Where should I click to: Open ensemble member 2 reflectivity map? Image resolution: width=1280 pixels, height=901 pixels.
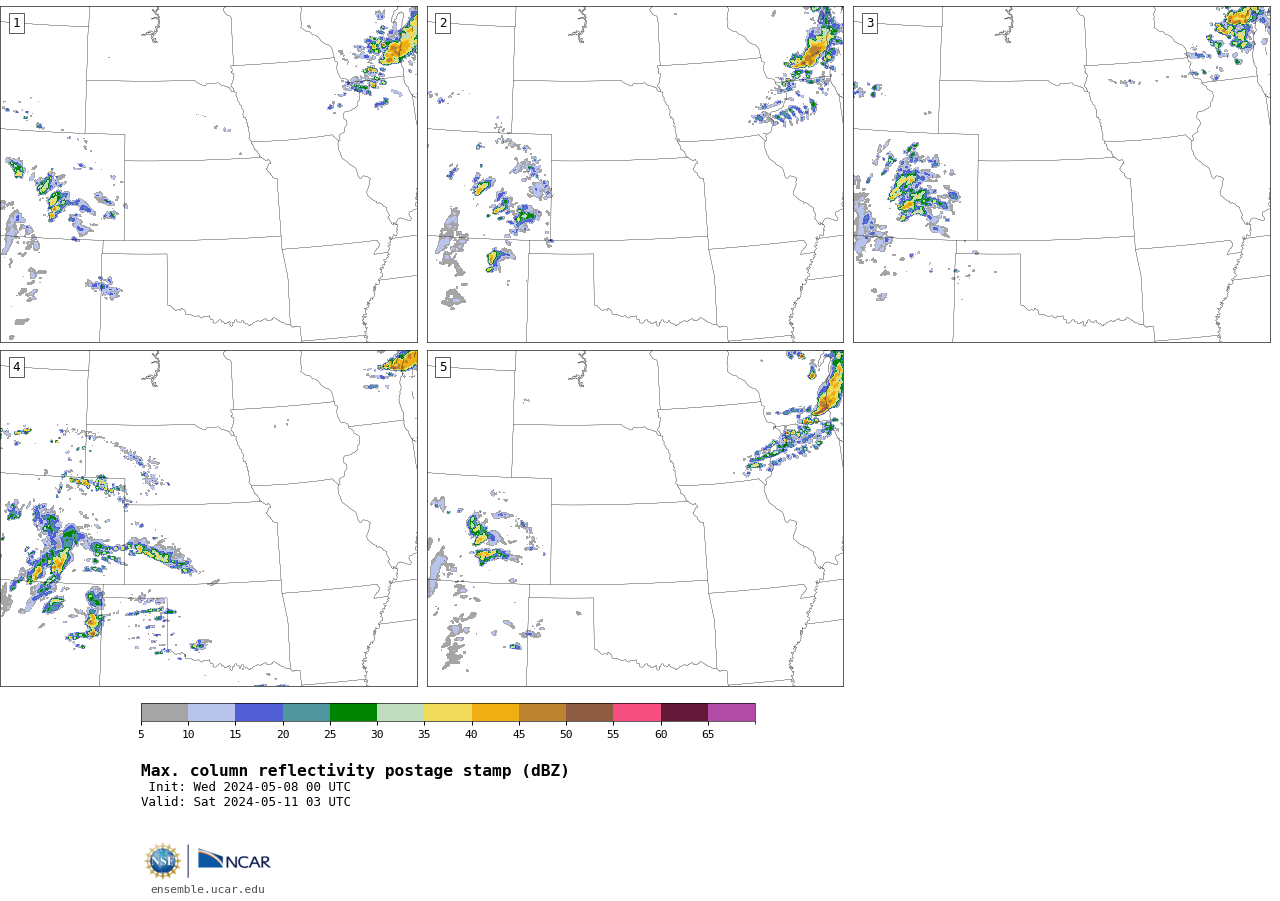coord(635,174)
